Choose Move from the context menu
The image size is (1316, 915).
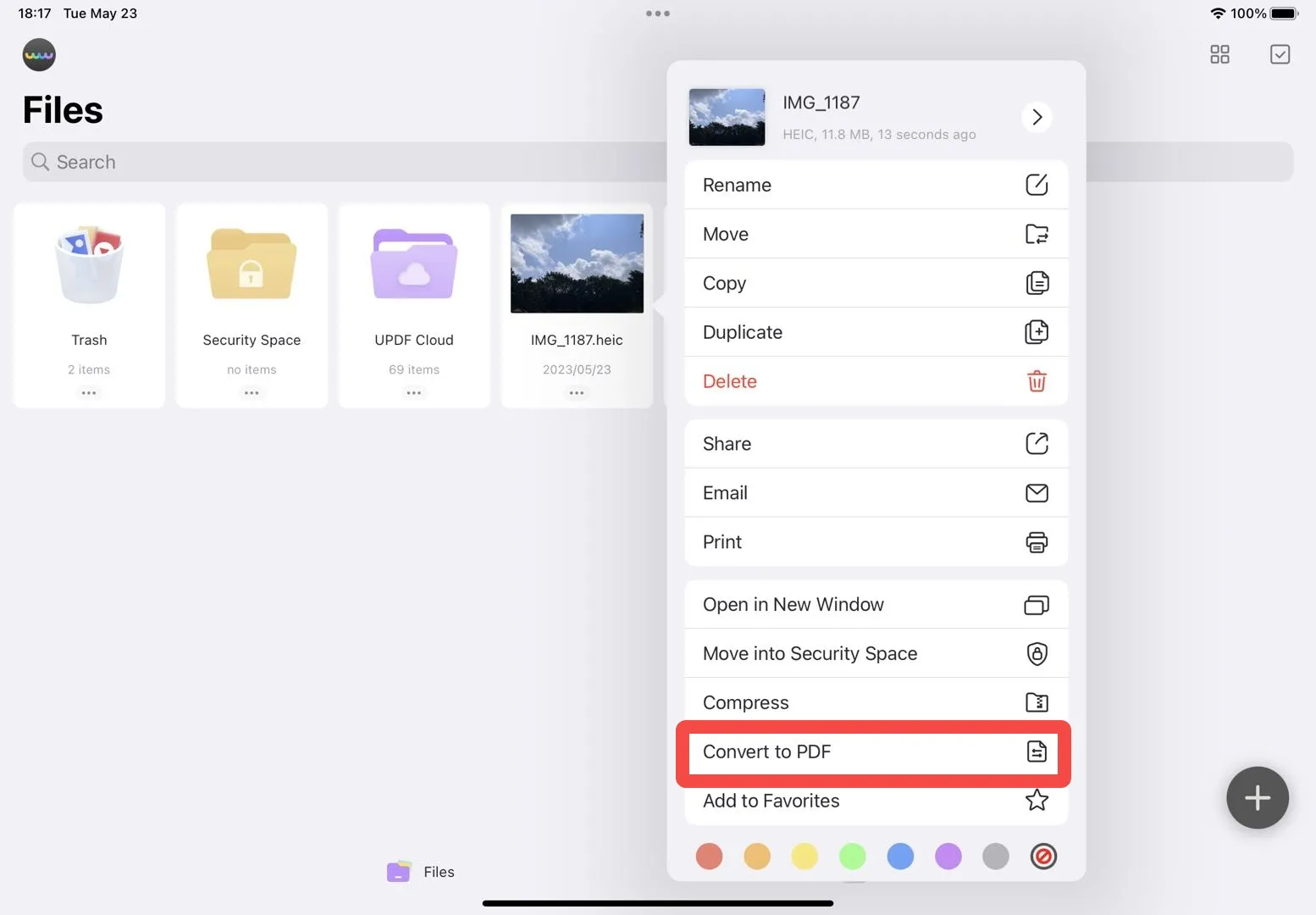[x=876, y=234]
